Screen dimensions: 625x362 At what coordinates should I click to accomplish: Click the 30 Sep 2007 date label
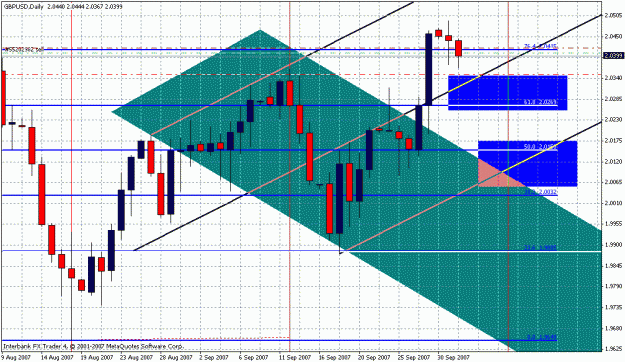click(453, 357)
